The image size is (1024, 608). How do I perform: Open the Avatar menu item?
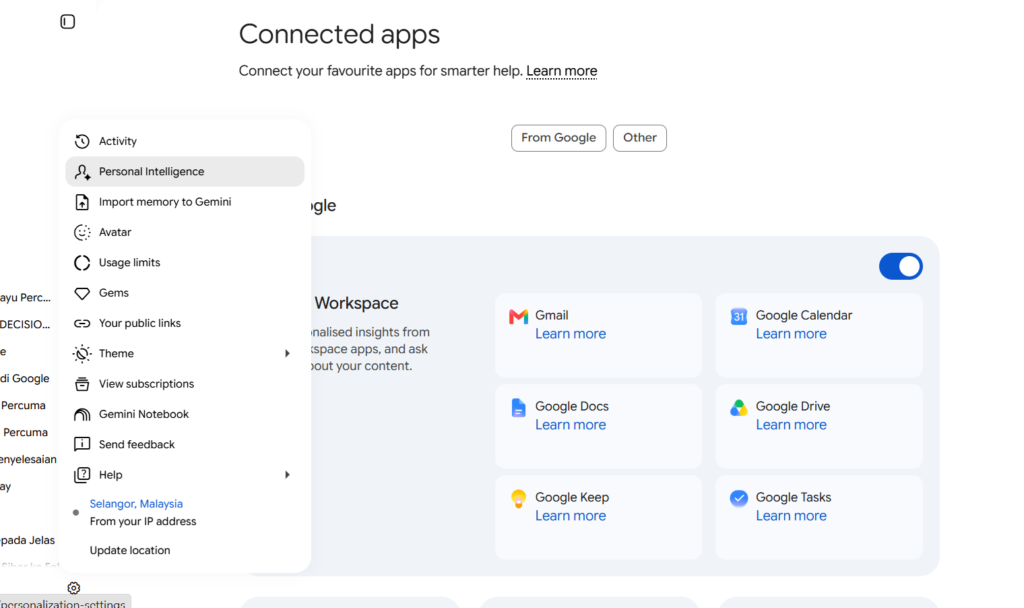tap(185, 232)
